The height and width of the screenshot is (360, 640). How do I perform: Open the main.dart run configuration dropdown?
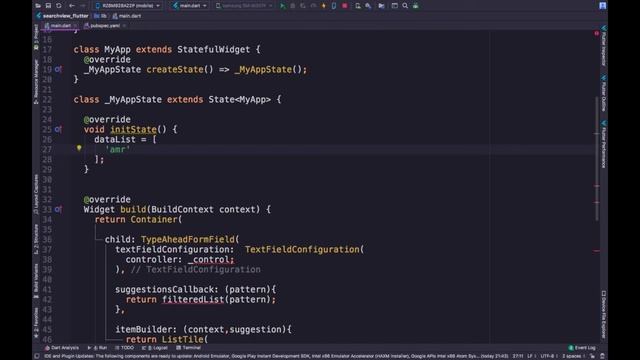(x=190, y=6)
